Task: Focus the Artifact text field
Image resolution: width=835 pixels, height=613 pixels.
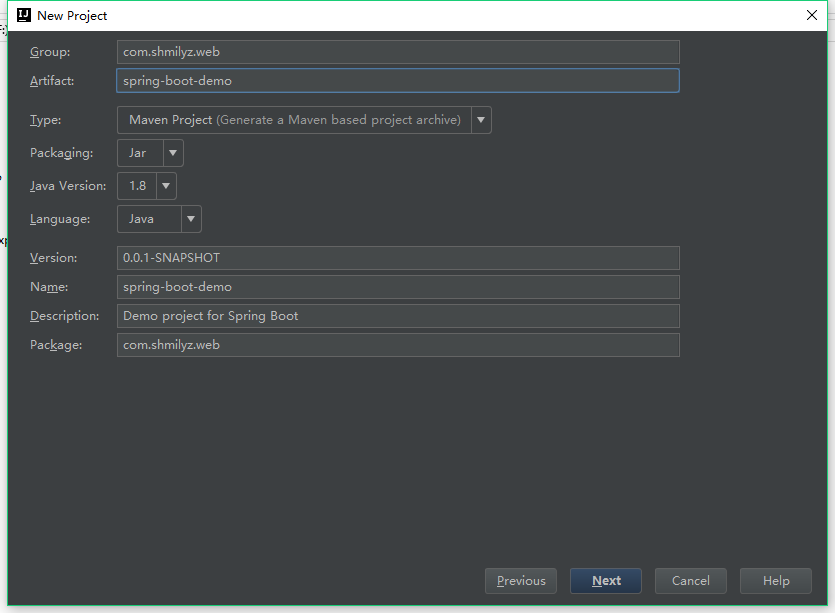Action: pyautogui.click(x=398, y=81)
